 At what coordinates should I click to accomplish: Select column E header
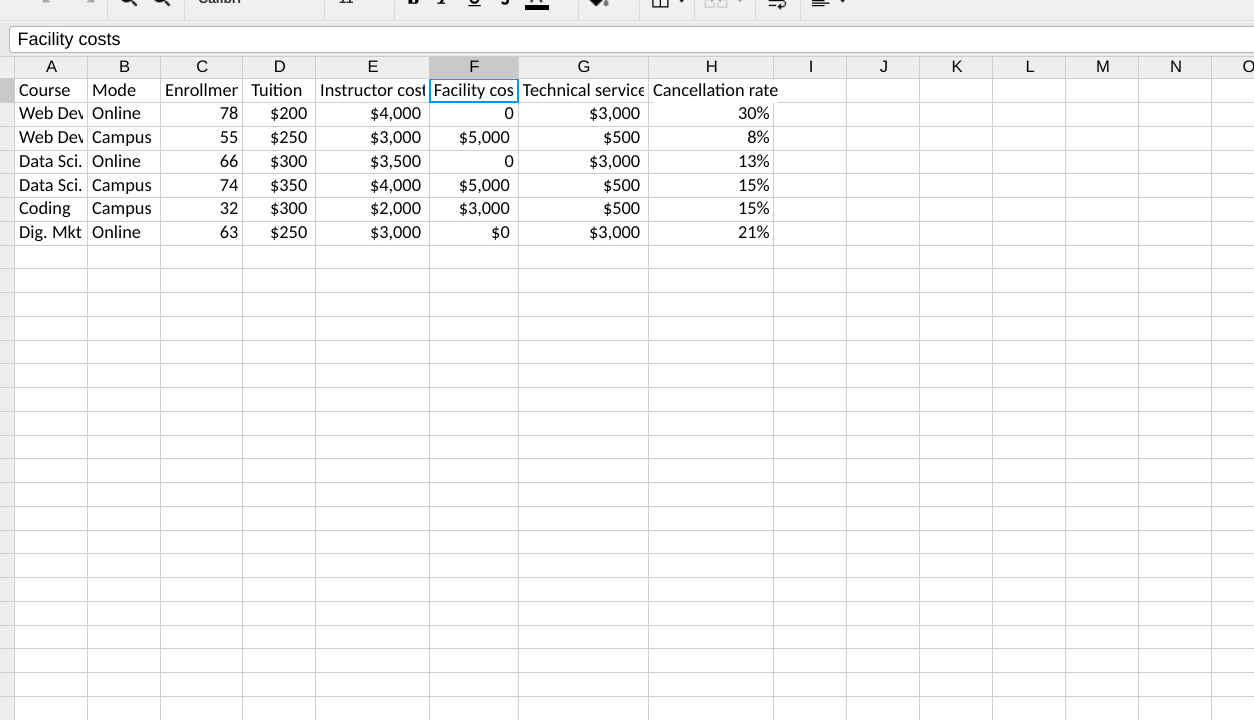pos(373,67)
